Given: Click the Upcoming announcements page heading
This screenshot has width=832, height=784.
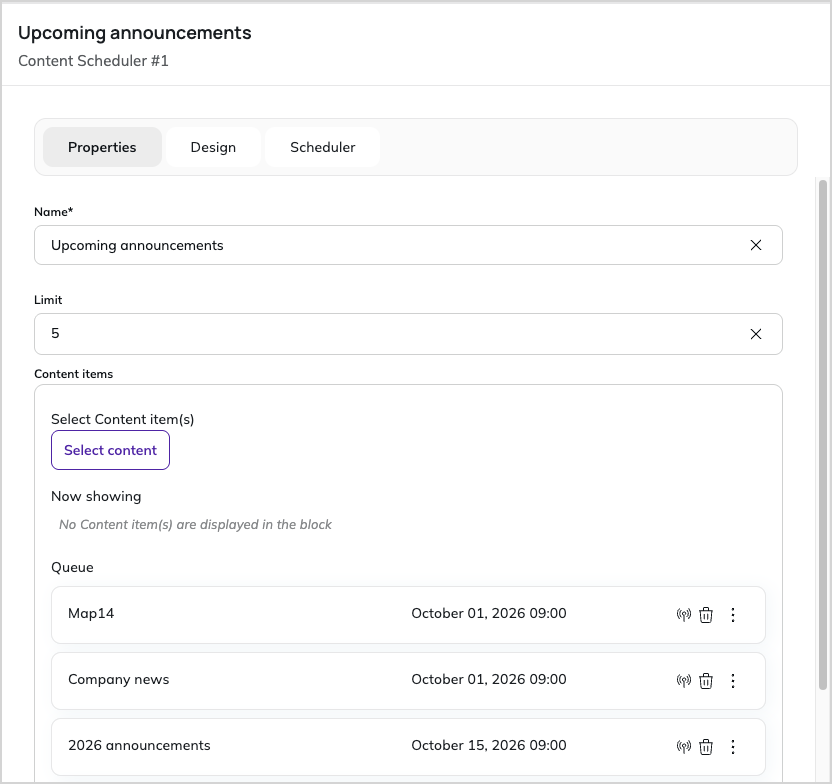Looking at the screenshot, I should (135, 33).
